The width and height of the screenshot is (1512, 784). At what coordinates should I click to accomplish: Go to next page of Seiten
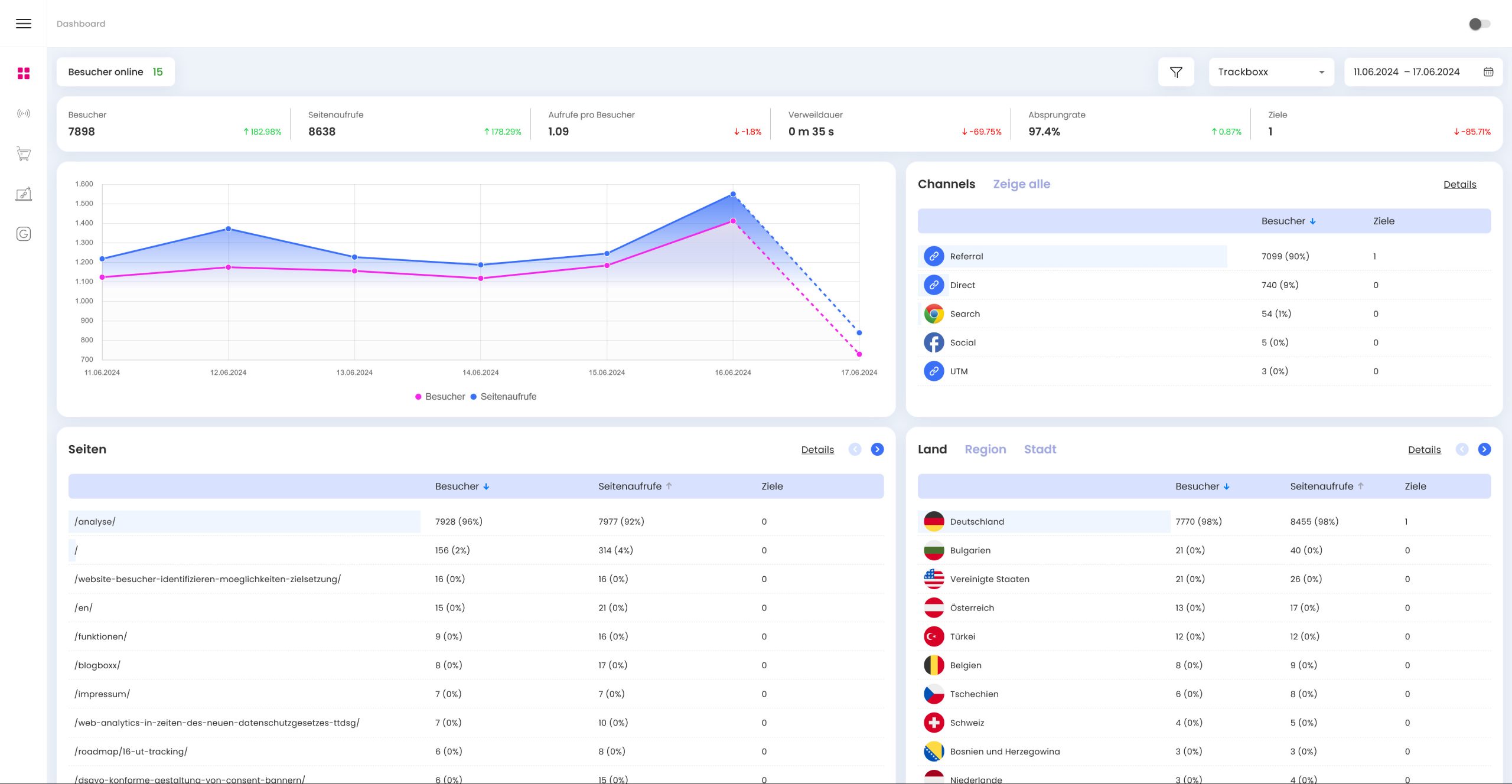(x=877, y=449)
